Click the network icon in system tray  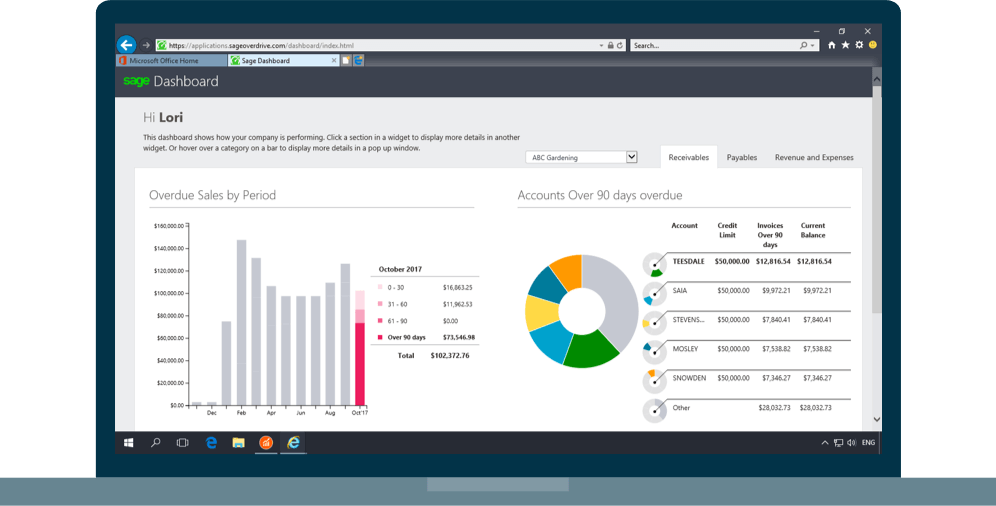[838, 443]
